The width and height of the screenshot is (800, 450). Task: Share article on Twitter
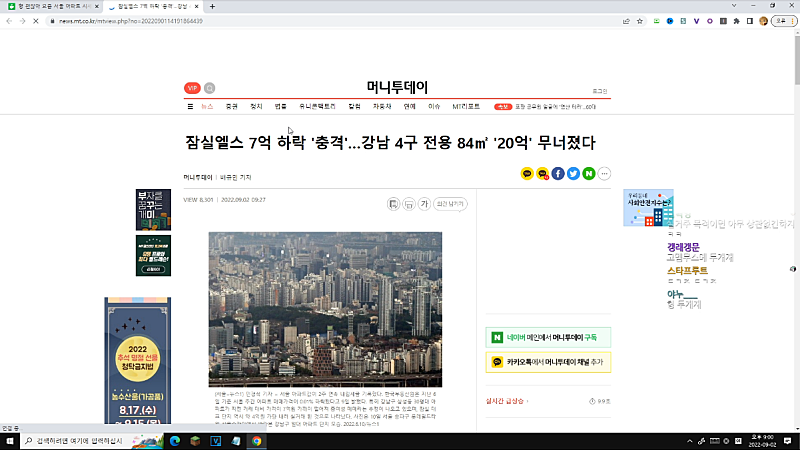tap(573, 174)
